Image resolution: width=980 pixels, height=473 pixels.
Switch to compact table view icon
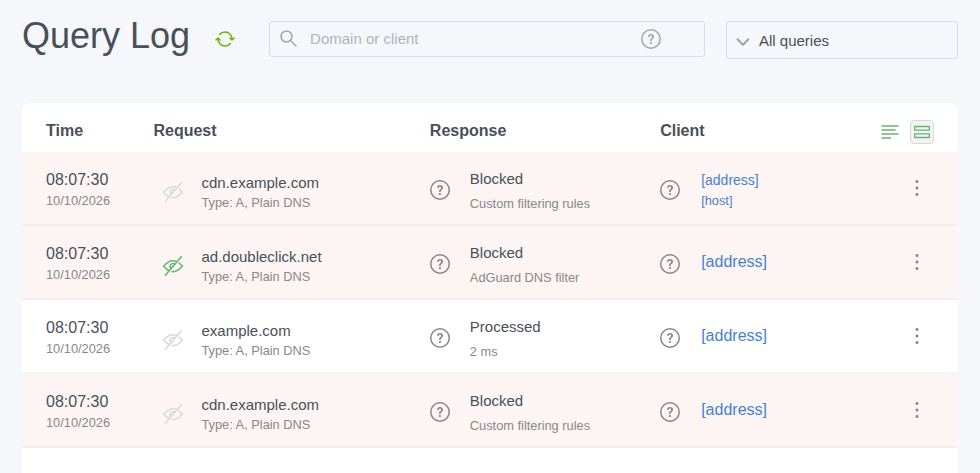(x=889, y=132)
